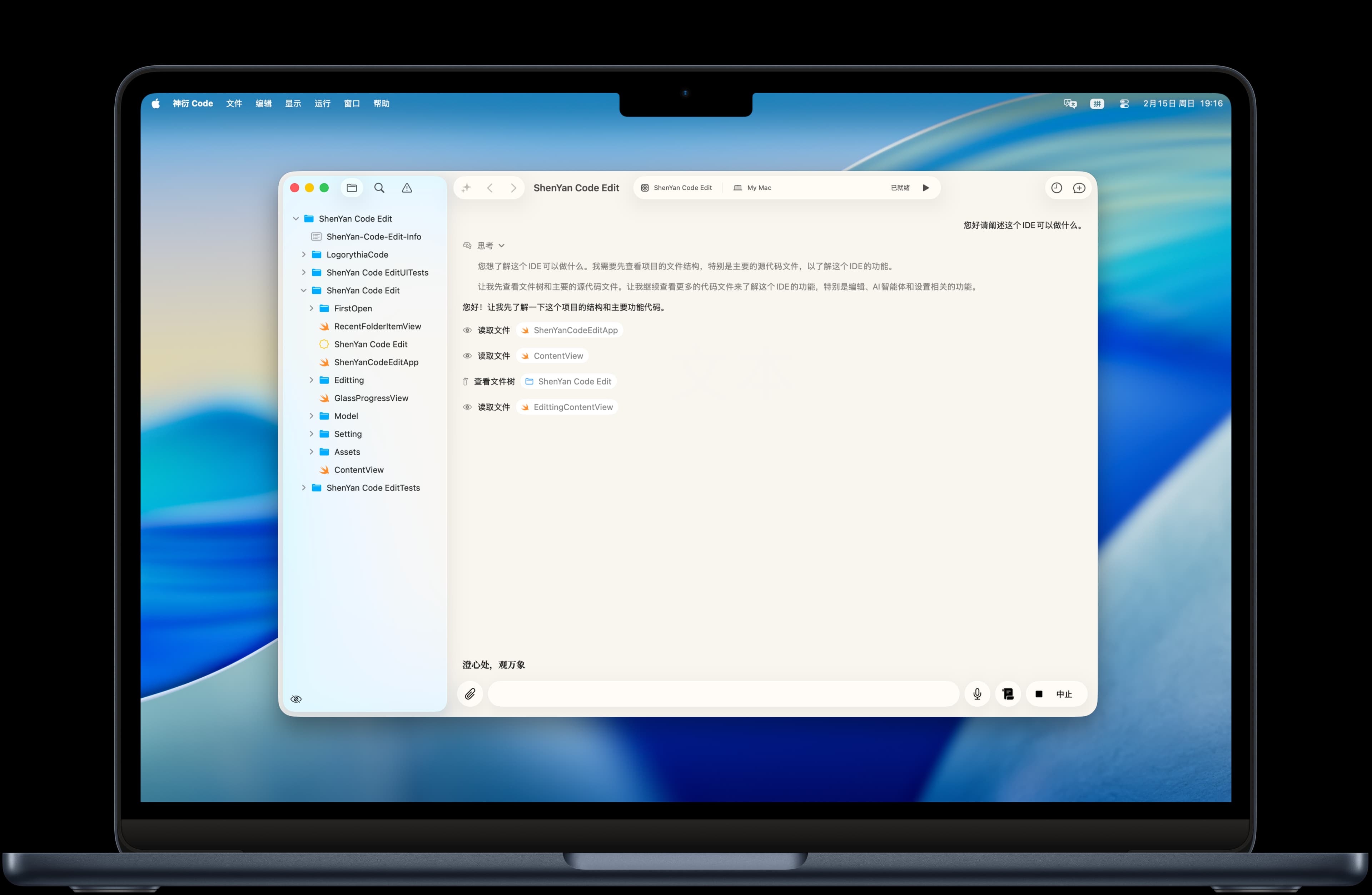The height and width of the screenshot is (895, 1372).
Task: Start a new chat with the plus icon
Action: point(1079,188)
